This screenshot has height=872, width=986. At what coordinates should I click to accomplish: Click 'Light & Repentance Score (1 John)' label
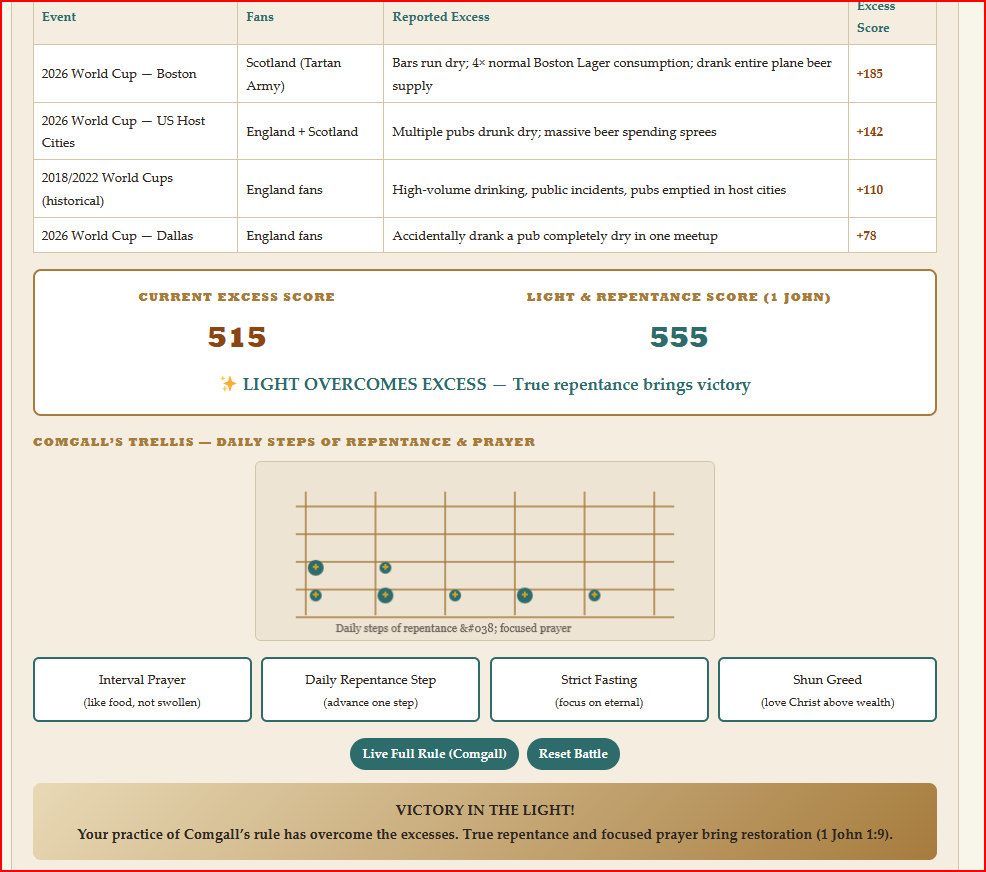(x=679, y=297)
